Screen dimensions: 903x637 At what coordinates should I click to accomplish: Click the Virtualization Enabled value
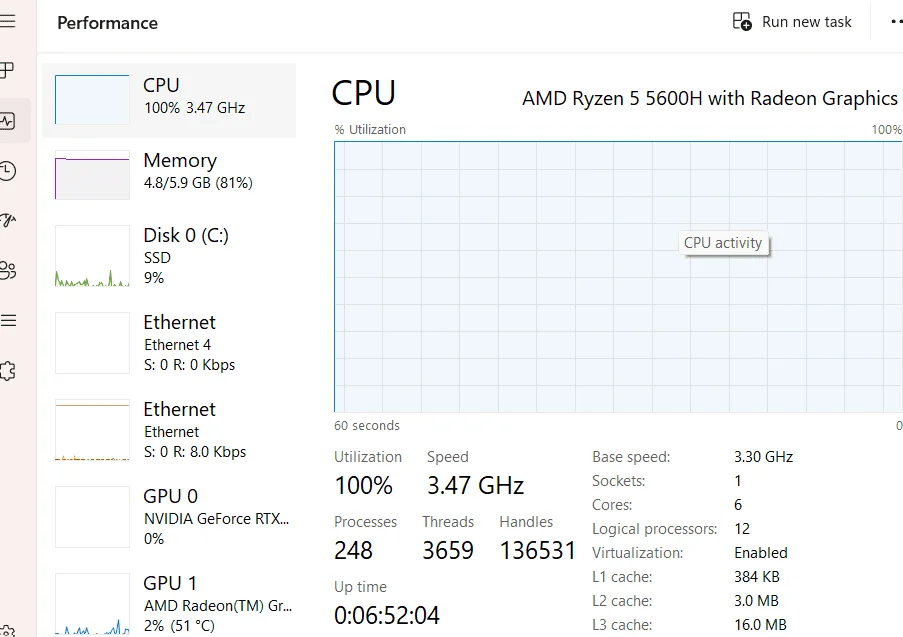[x=761, y=553]
